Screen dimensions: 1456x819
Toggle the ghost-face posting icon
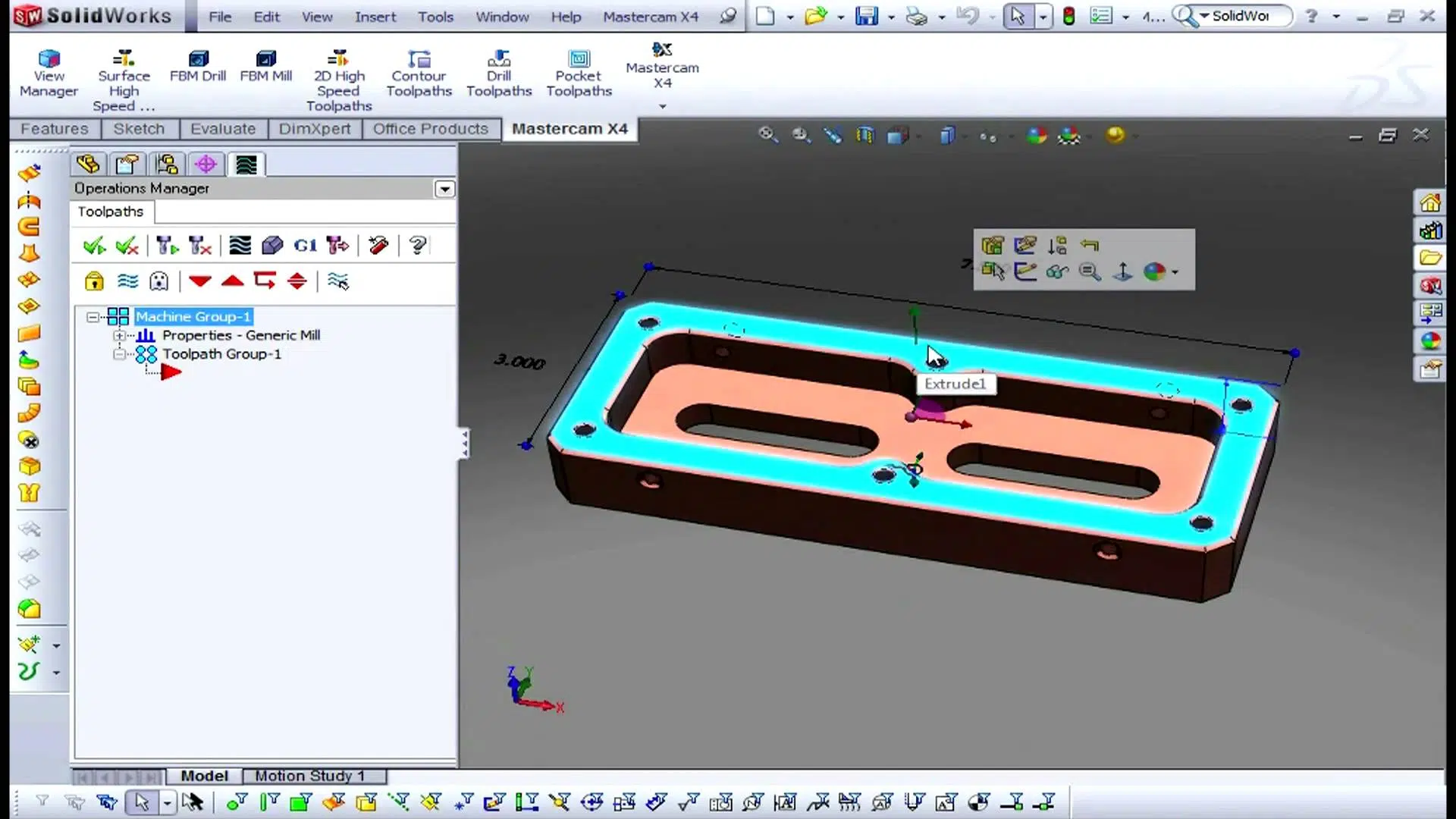pos(159,281)
